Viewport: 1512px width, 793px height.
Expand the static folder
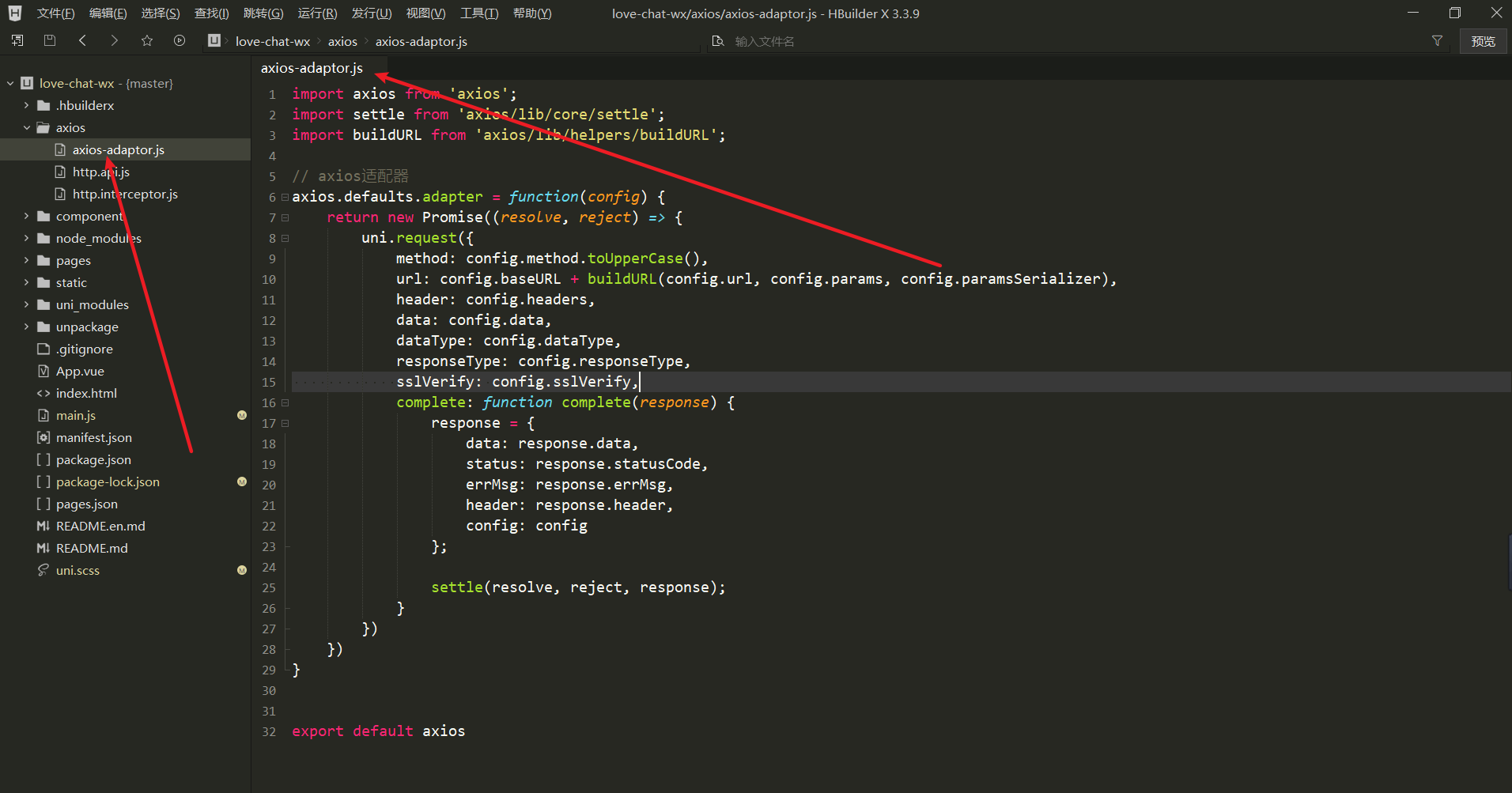[x=27, y=282]
